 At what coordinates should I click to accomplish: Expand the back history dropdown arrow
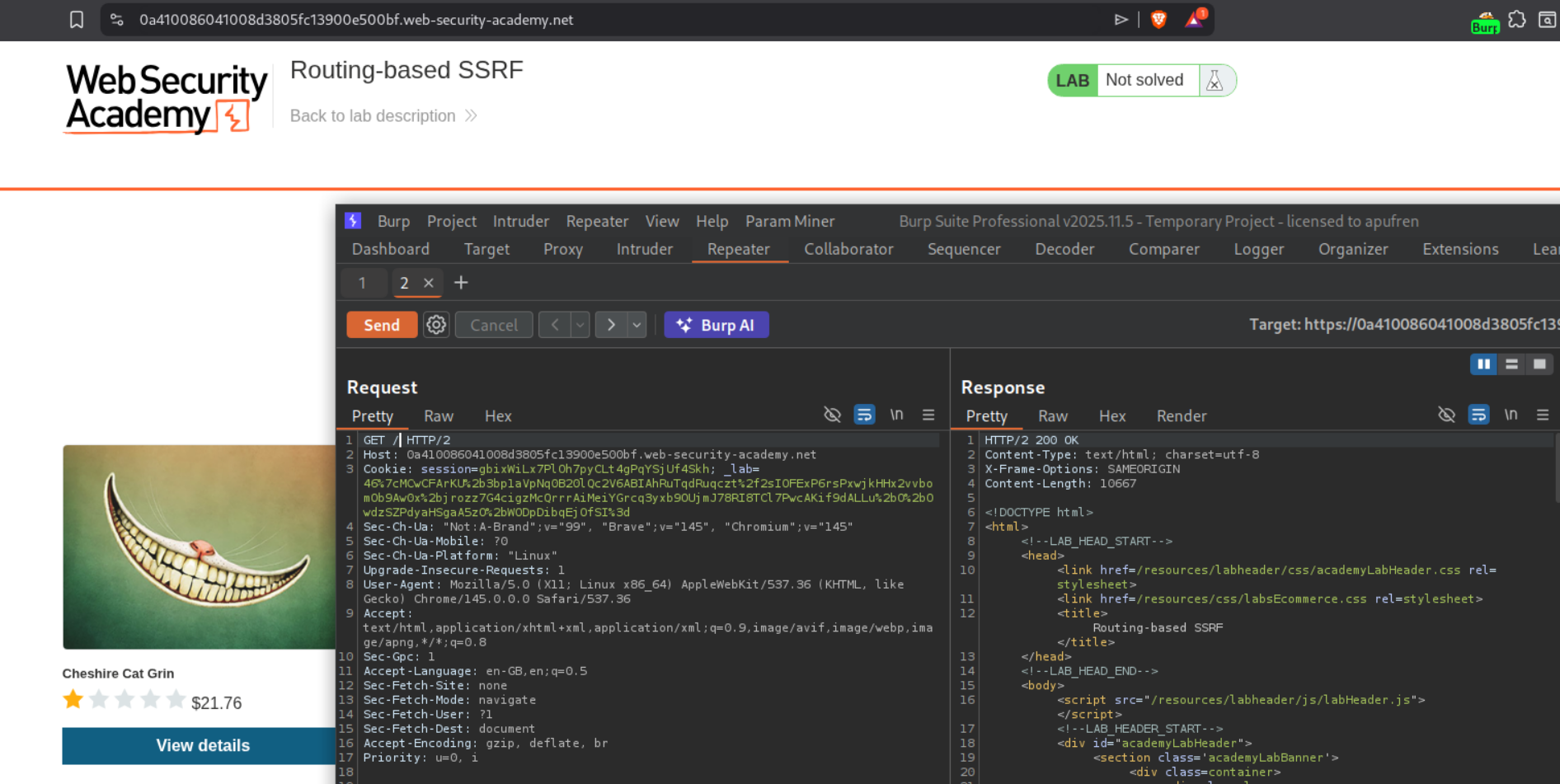point(580,325)
